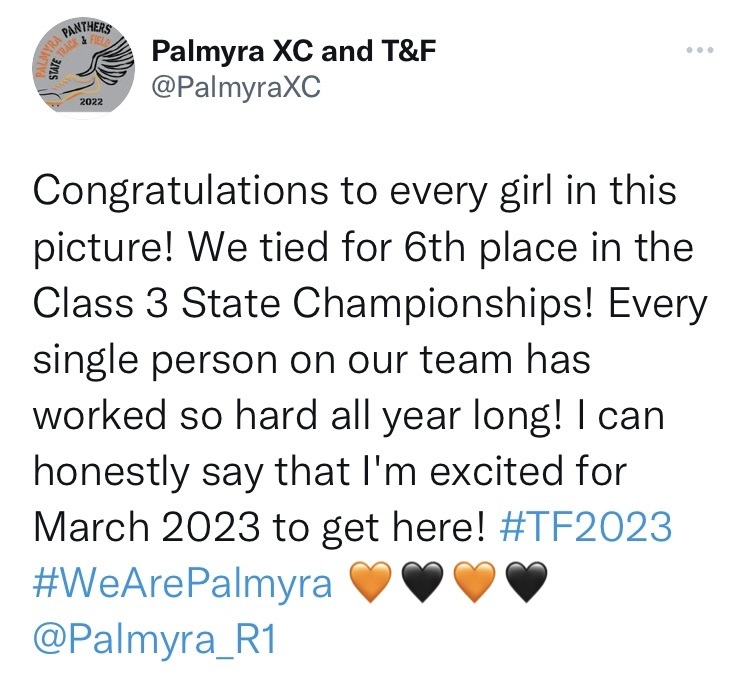Open the #WeArePalmyra hashtag
Viewport: 730px width, 676px height.
(183, 583)
